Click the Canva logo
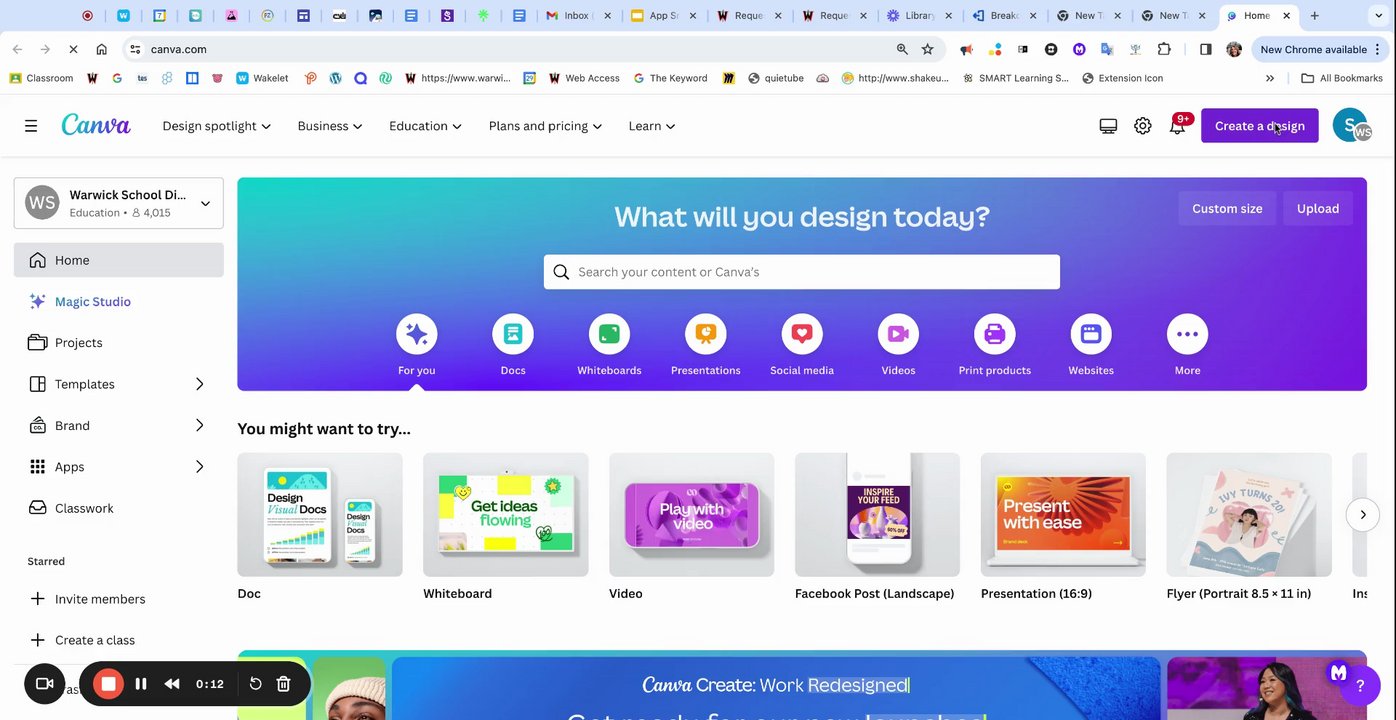Viewport: 1396px width, 720px height. point(96,125)
